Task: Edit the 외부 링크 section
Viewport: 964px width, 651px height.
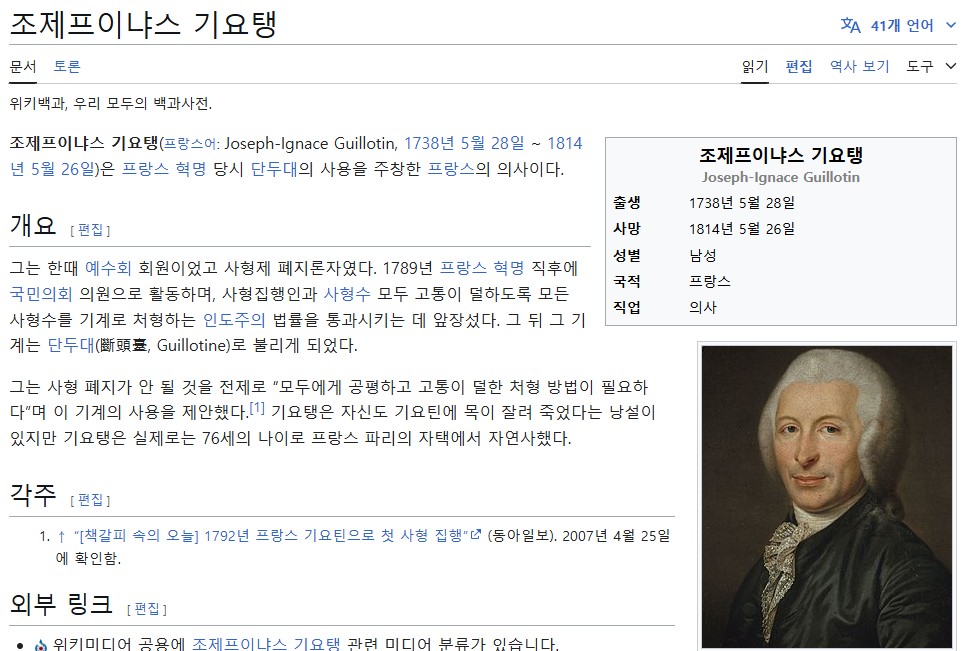Action: point(147,608)
